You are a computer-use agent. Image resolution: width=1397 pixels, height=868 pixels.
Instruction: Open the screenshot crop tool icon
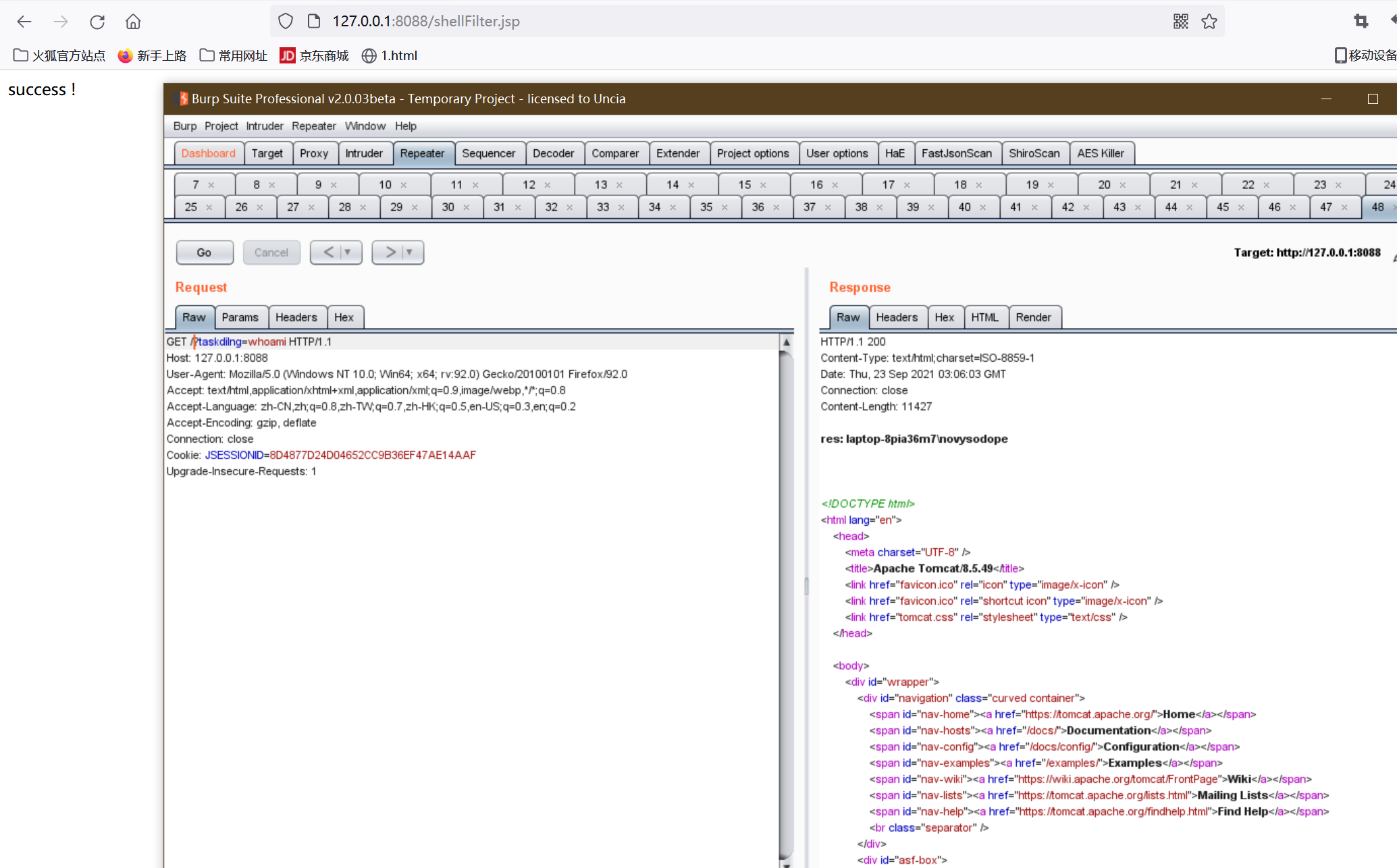tap(1361, 22)
